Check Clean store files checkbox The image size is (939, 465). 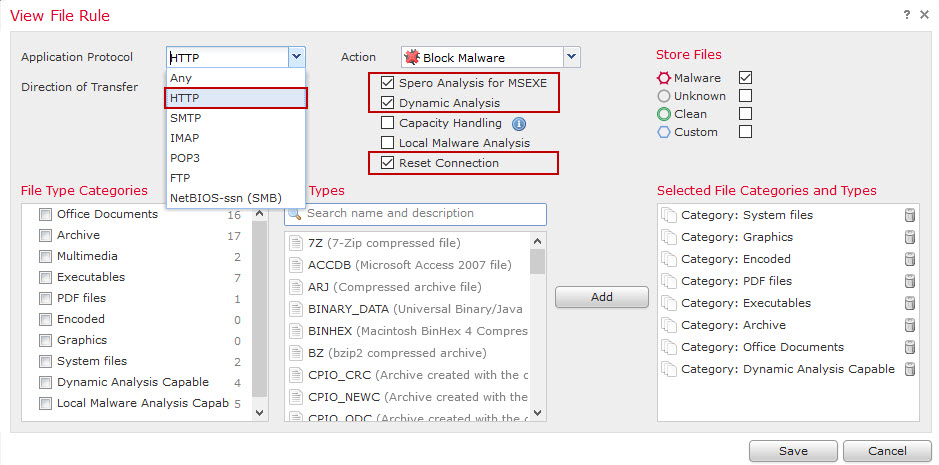[746, 114]
